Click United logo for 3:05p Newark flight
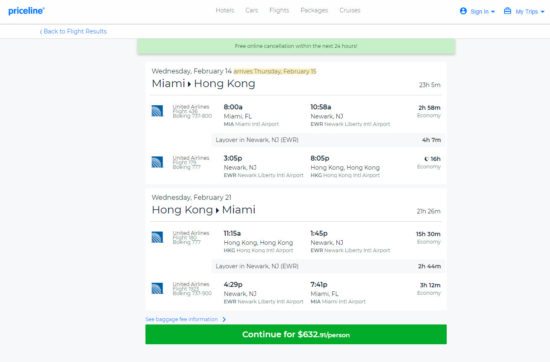This screenshot has height=362, width=550. tap(157, 162)
